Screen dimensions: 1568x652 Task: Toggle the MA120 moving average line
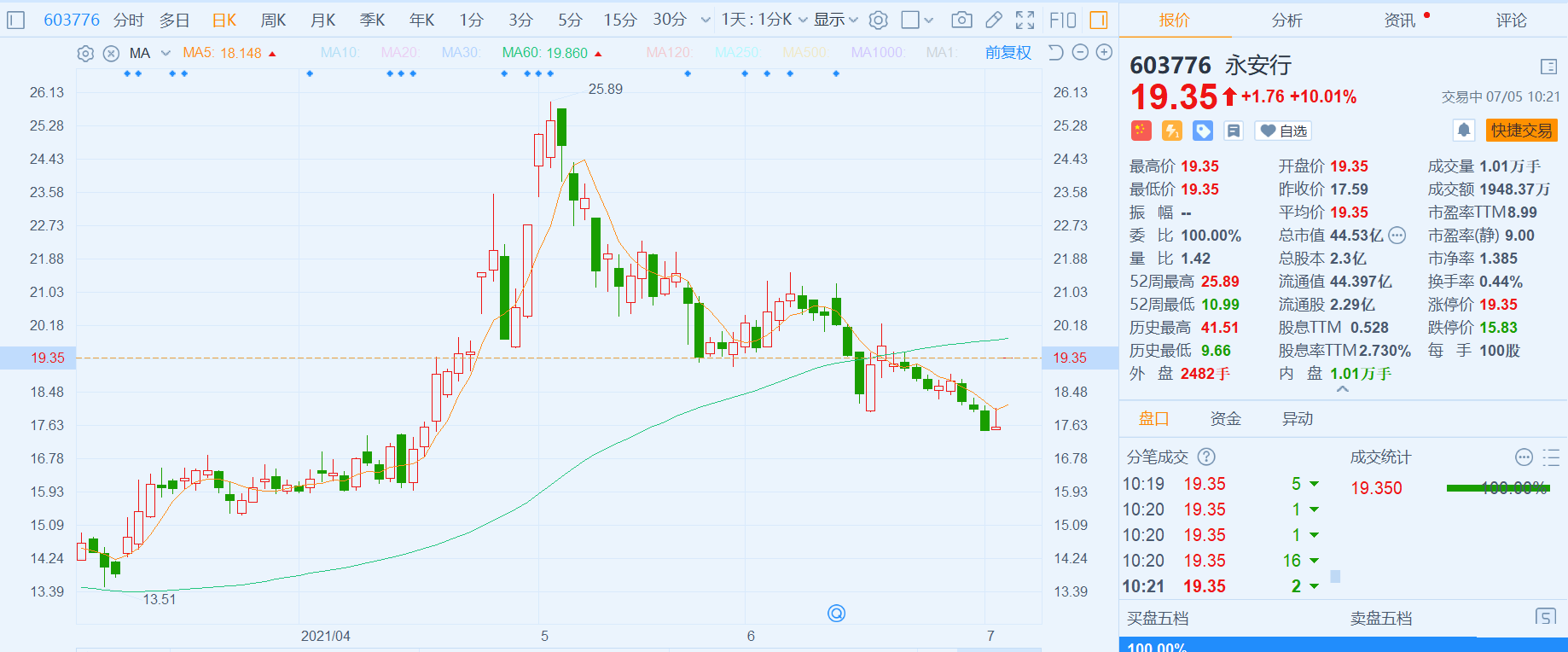click(x=668, y=53)
